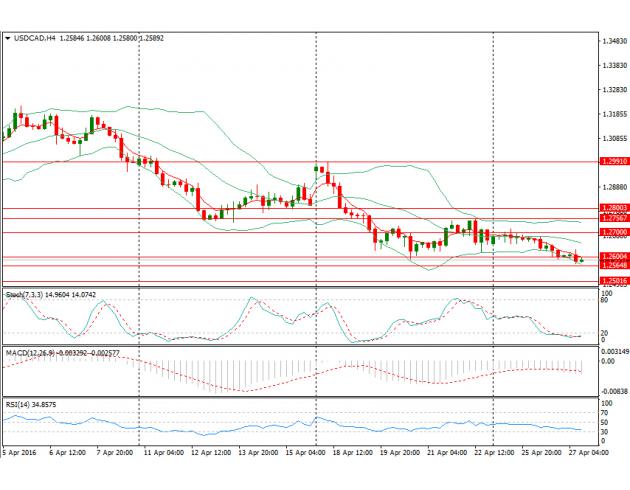
Task: Click the USDCAD,H4 chart title text
Action: point(35,39)
